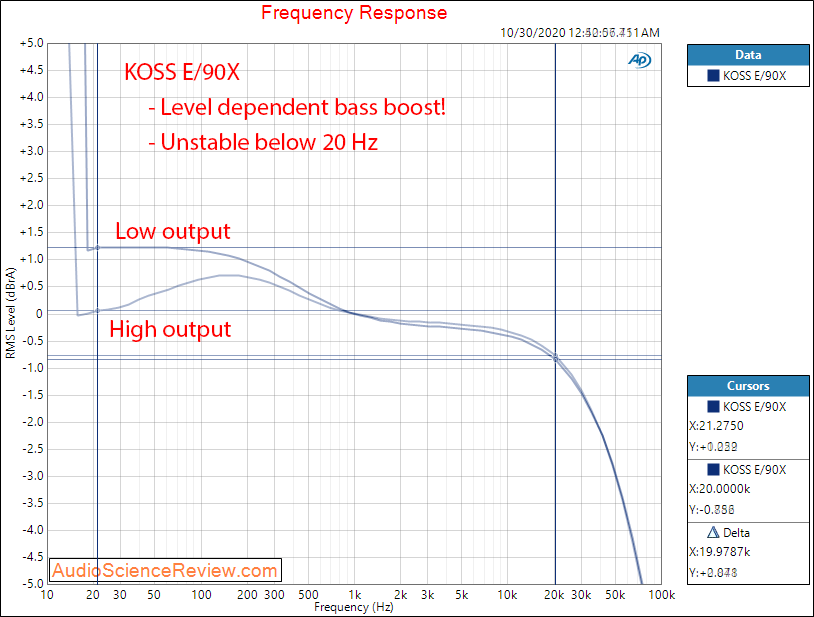This screenshot has height=617, width=814.
Task: Click the KOSS E/90X color swatch in Data legend
Action: [713, 76]
